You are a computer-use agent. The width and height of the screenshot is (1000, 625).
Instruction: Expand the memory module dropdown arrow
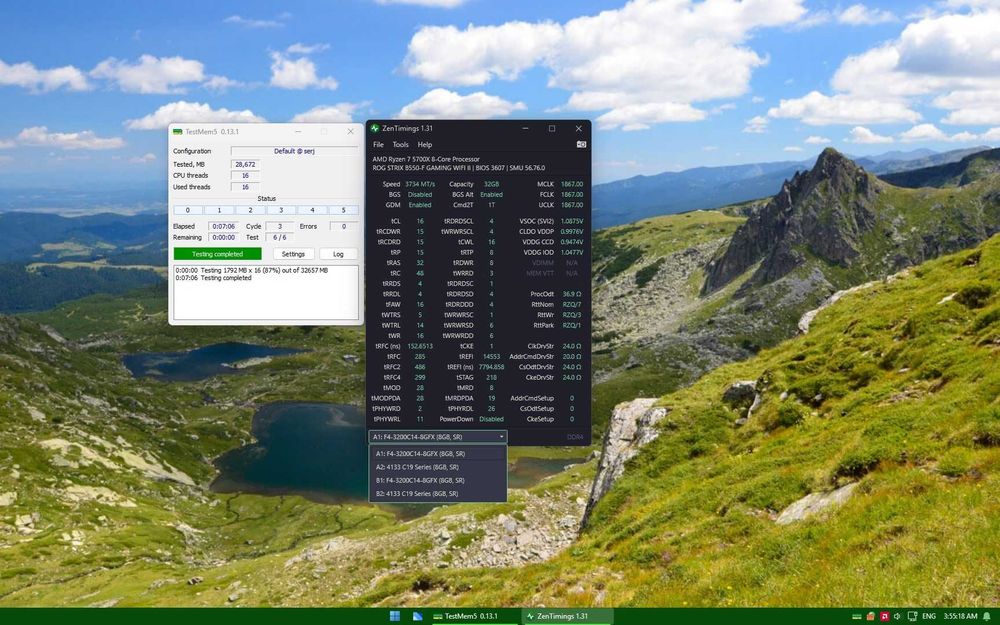pyautogui.click(x=501, y=437)
